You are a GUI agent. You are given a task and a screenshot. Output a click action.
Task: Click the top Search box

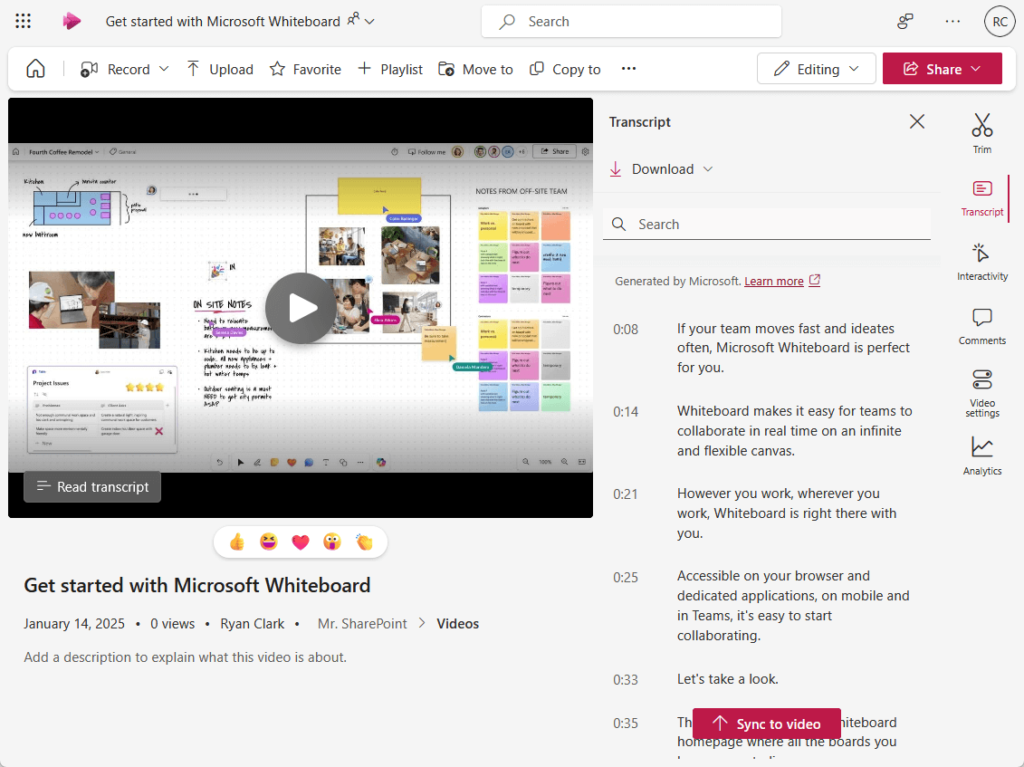tap(631, 22)
